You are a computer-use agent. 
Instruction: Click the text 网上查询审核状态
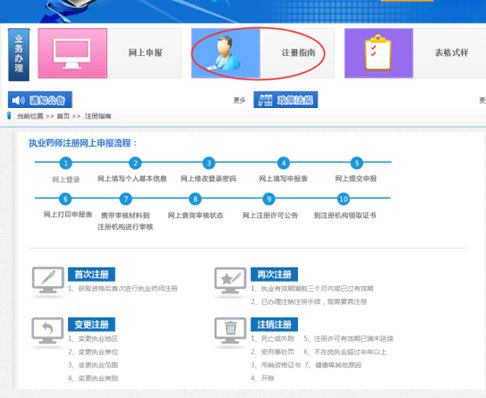click(x=195, y=215)
